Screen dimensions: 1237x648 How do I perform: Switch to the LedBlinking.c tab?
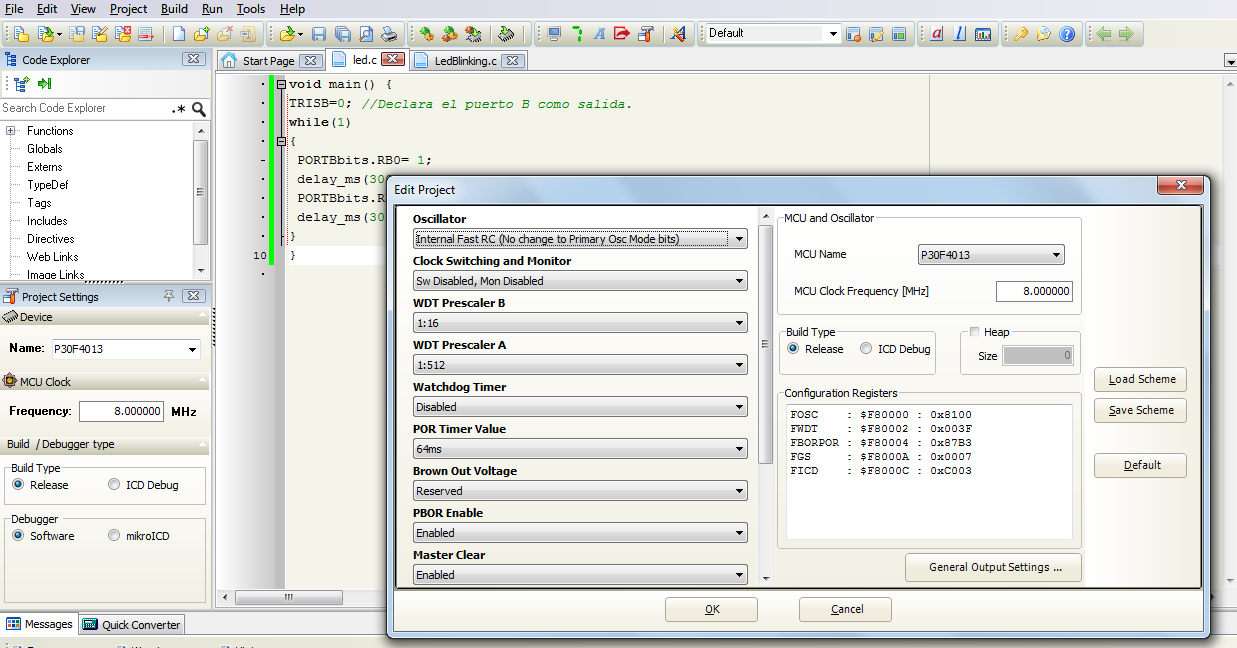click(x=465, y=61)
